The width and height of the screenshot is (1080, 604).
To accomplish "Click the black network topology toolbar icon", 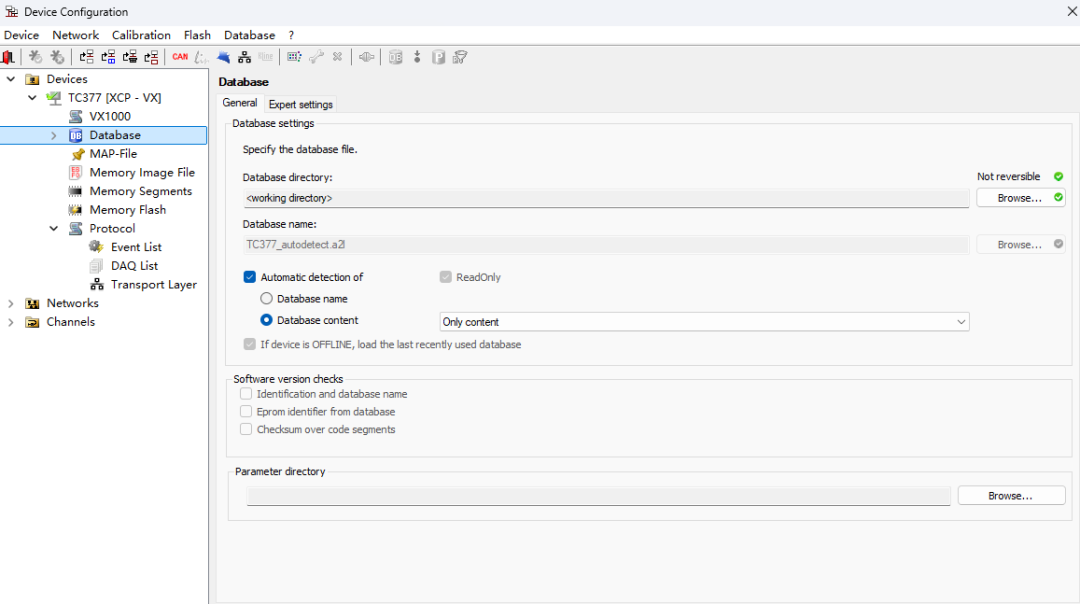I will (245, 57).
